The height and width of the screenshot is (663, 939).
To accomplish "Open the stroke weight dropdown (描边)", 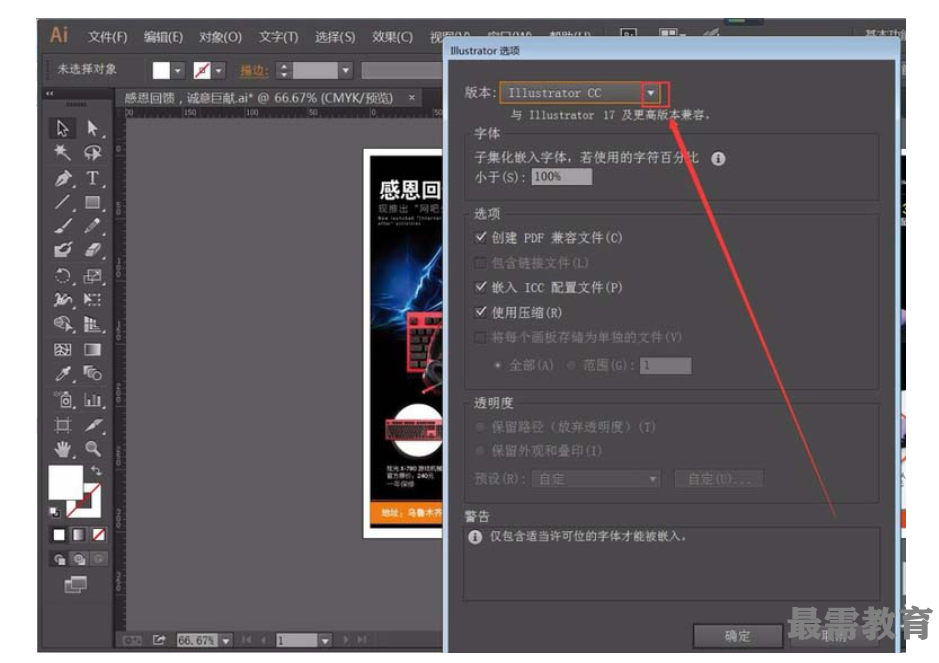I will [346, 71].
